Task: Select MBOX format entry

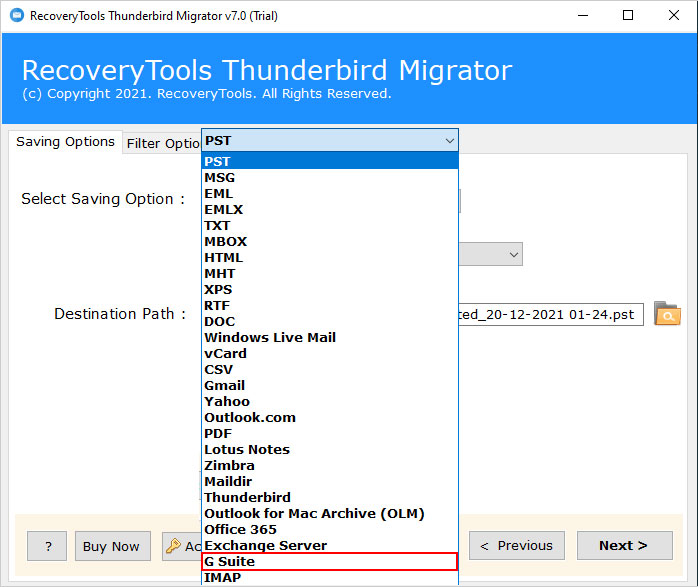Action: click(330, 242)
